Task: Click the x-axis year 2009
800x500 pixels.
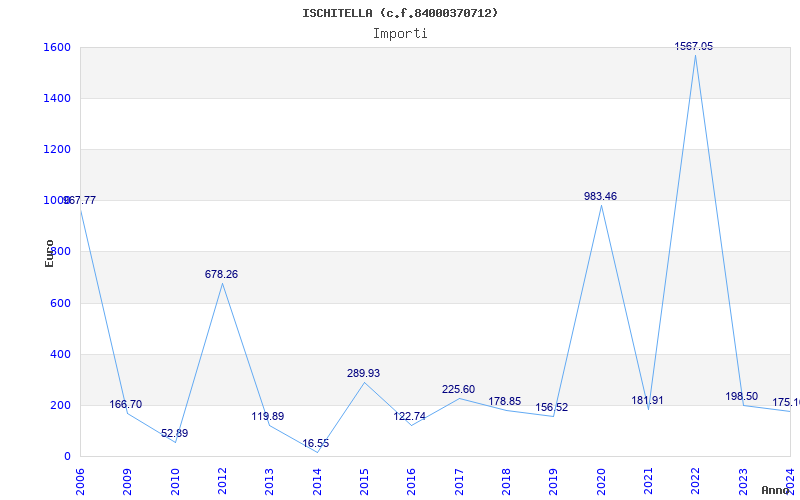Action: 128,482
